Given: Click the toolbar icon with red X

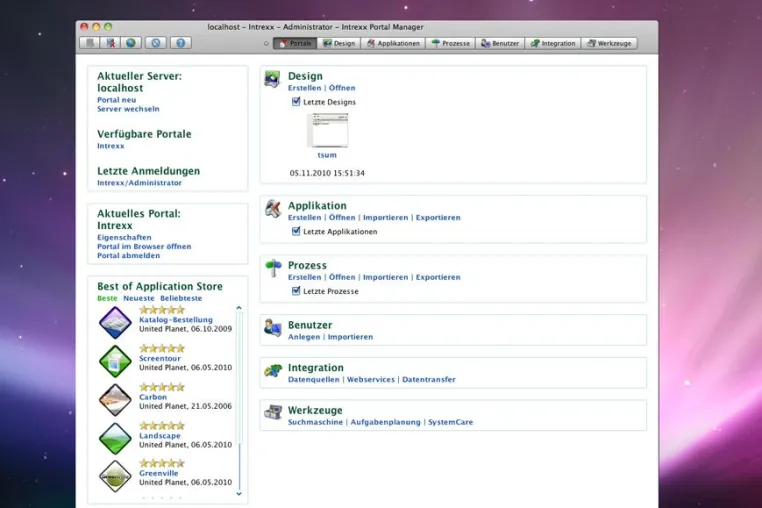Looking at the screenshot, I should 111,43.
